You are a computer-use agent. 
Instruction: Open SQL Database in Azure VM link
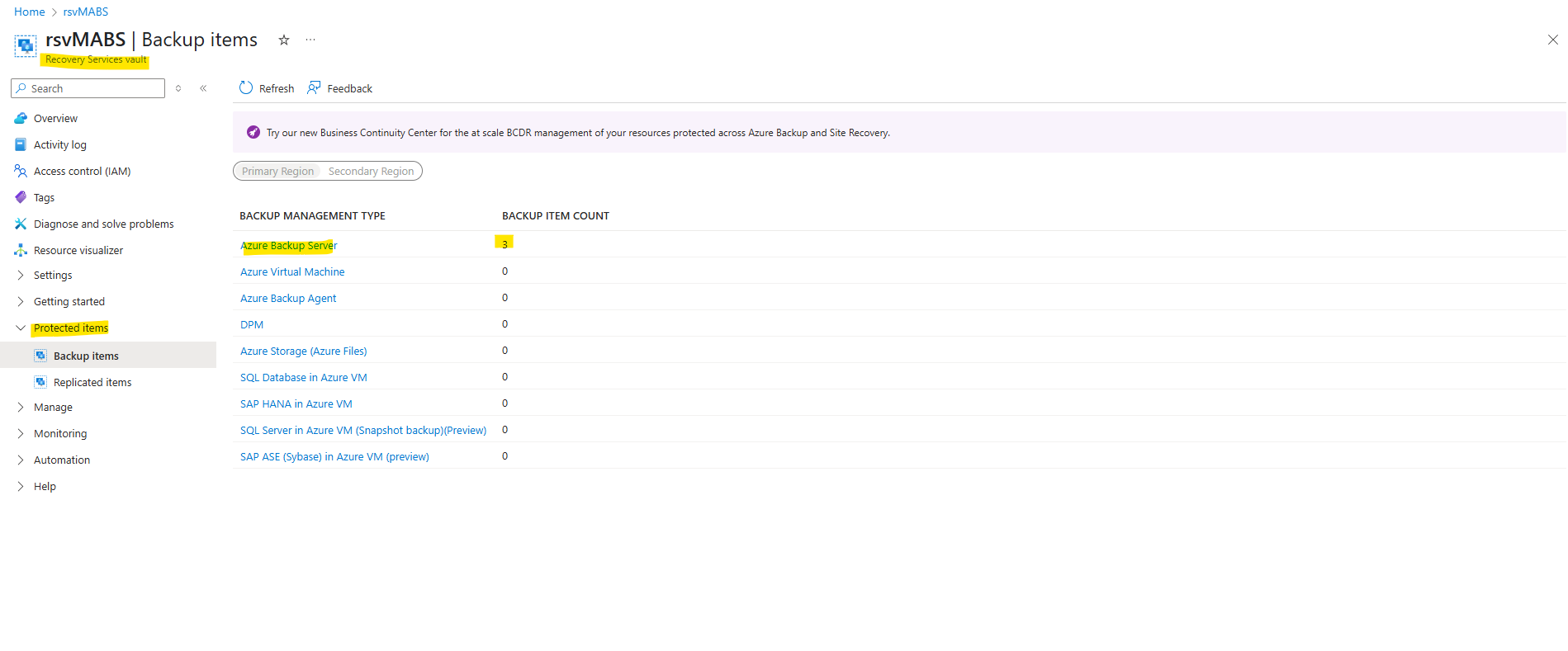[x=304, y=377]
